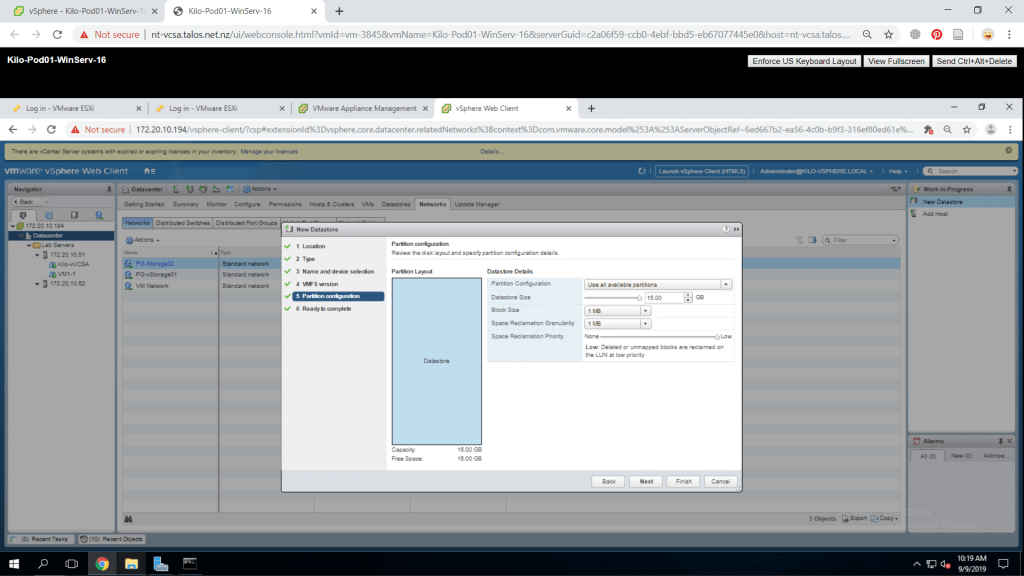Image resolution: width=1024 pixels, height=576 pixels.
Task: Open the Networking navigator view icon
Action: (x=98, y=214)
